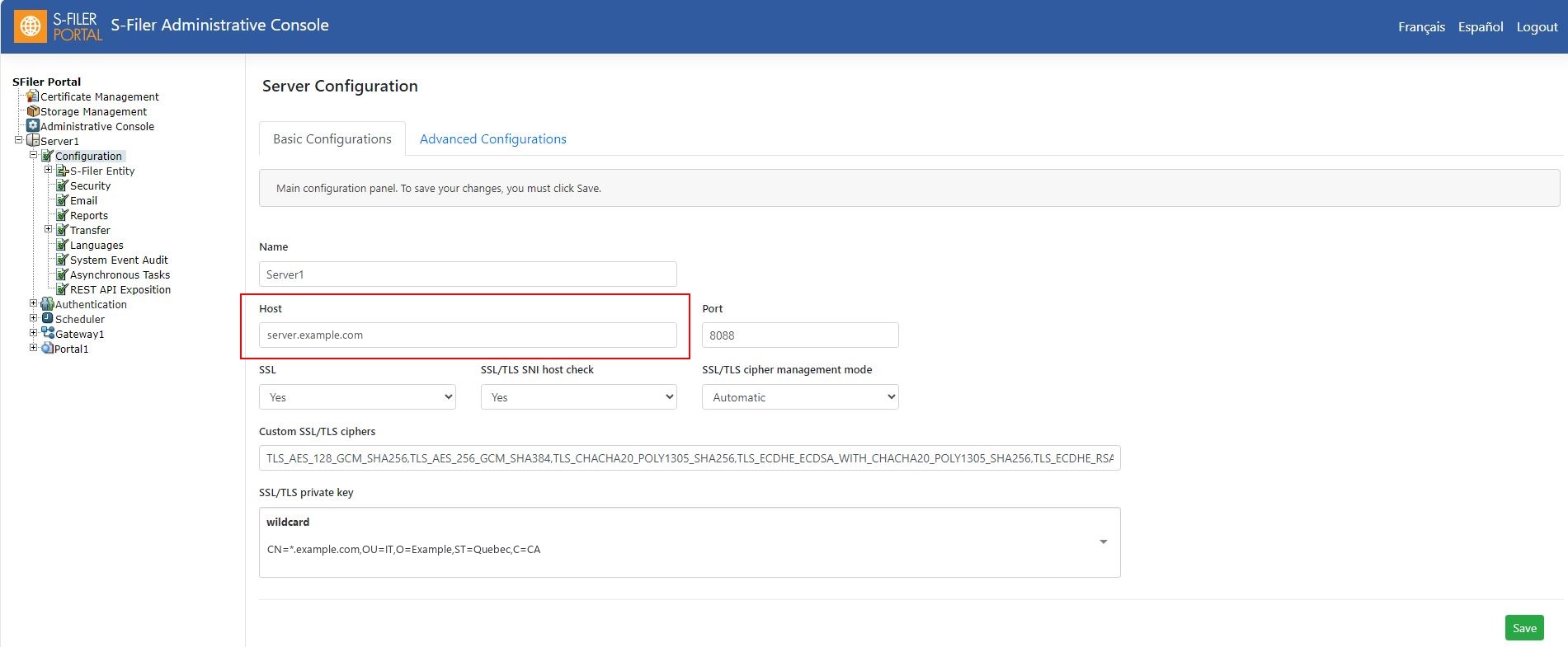This screenshot has width=1568, height=647.
Task: Click the Name input field
Action: click(x=468, y=274)
